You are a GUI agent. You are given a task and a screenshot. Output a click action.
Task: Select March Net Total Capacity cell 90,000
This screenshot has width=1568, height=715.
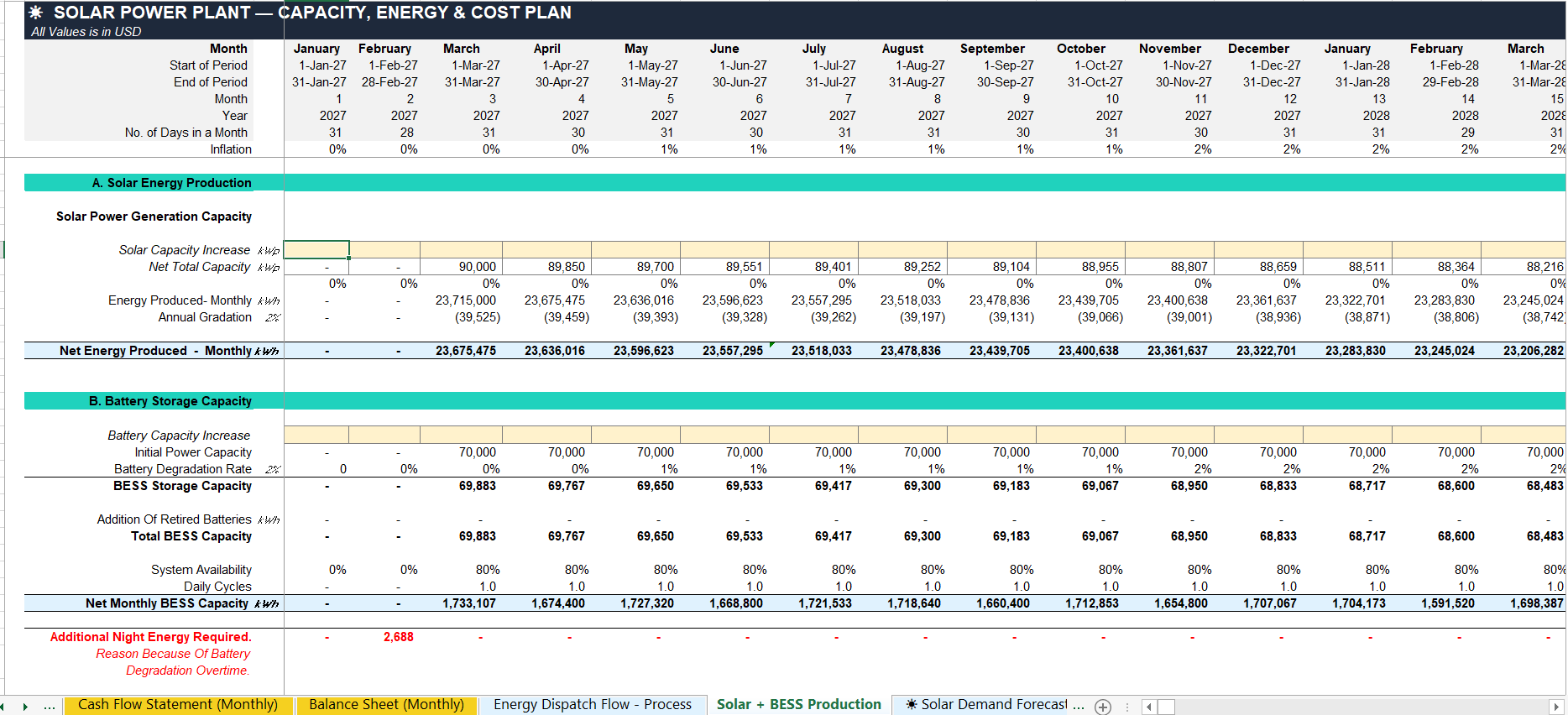tap(461, 267)
